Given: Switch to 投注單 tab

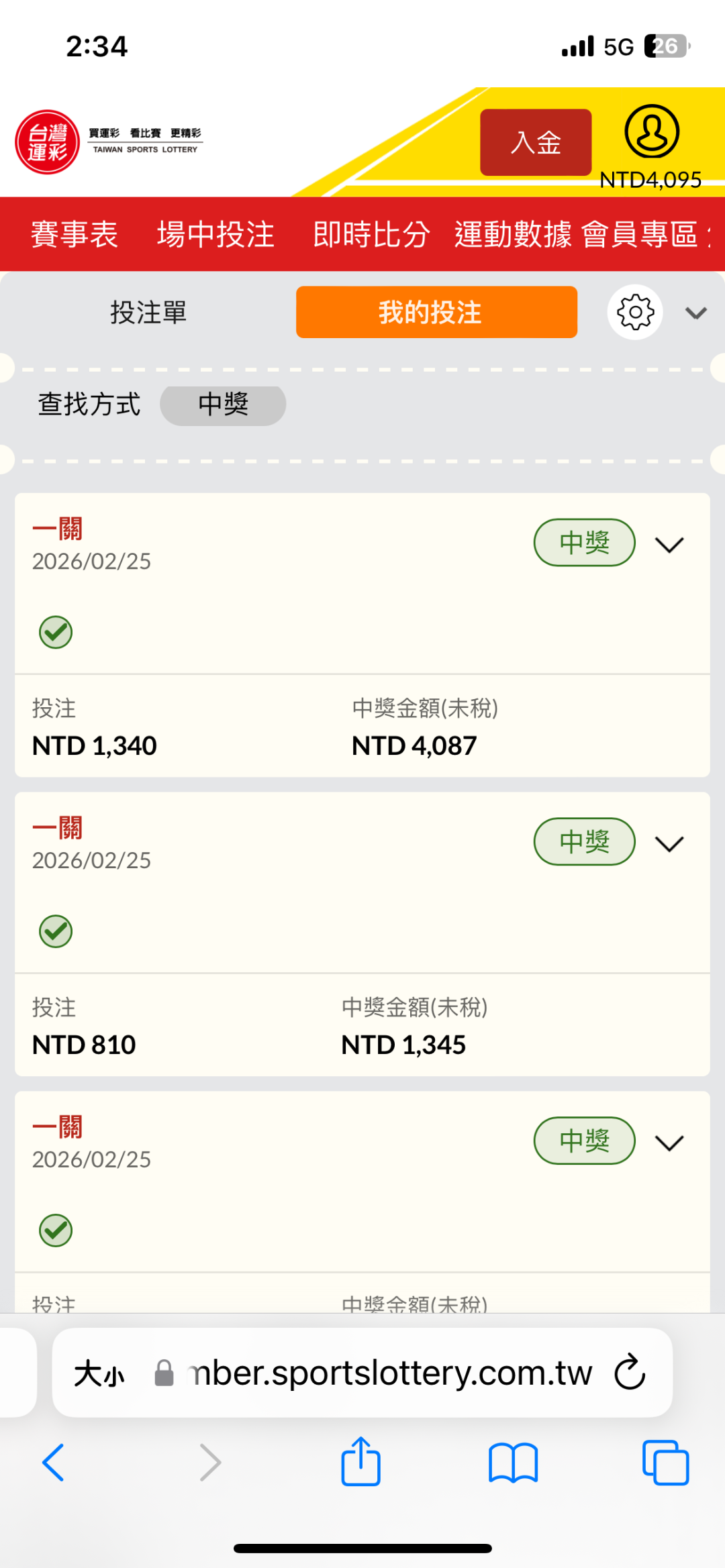Looking at the screenshot, I should [x=148, y=313].
